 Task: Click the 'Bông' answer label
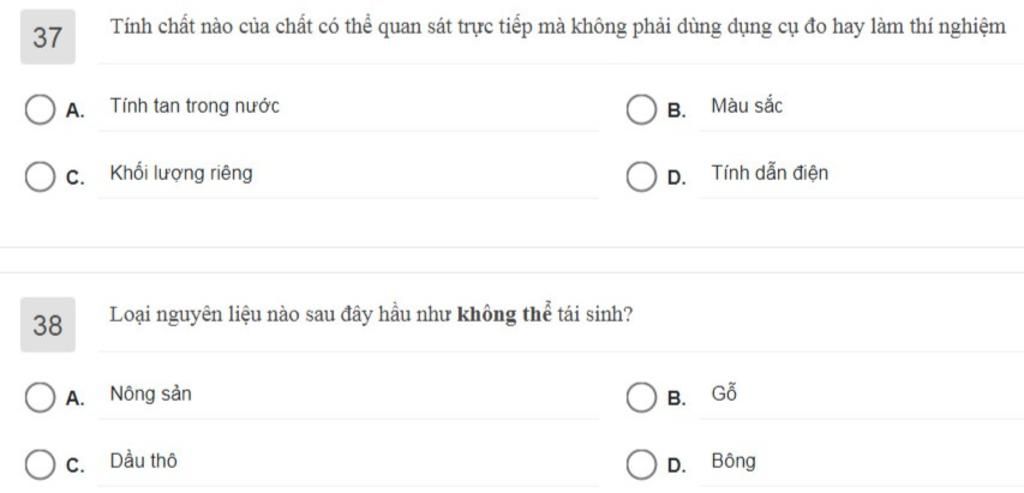[733, 462]
